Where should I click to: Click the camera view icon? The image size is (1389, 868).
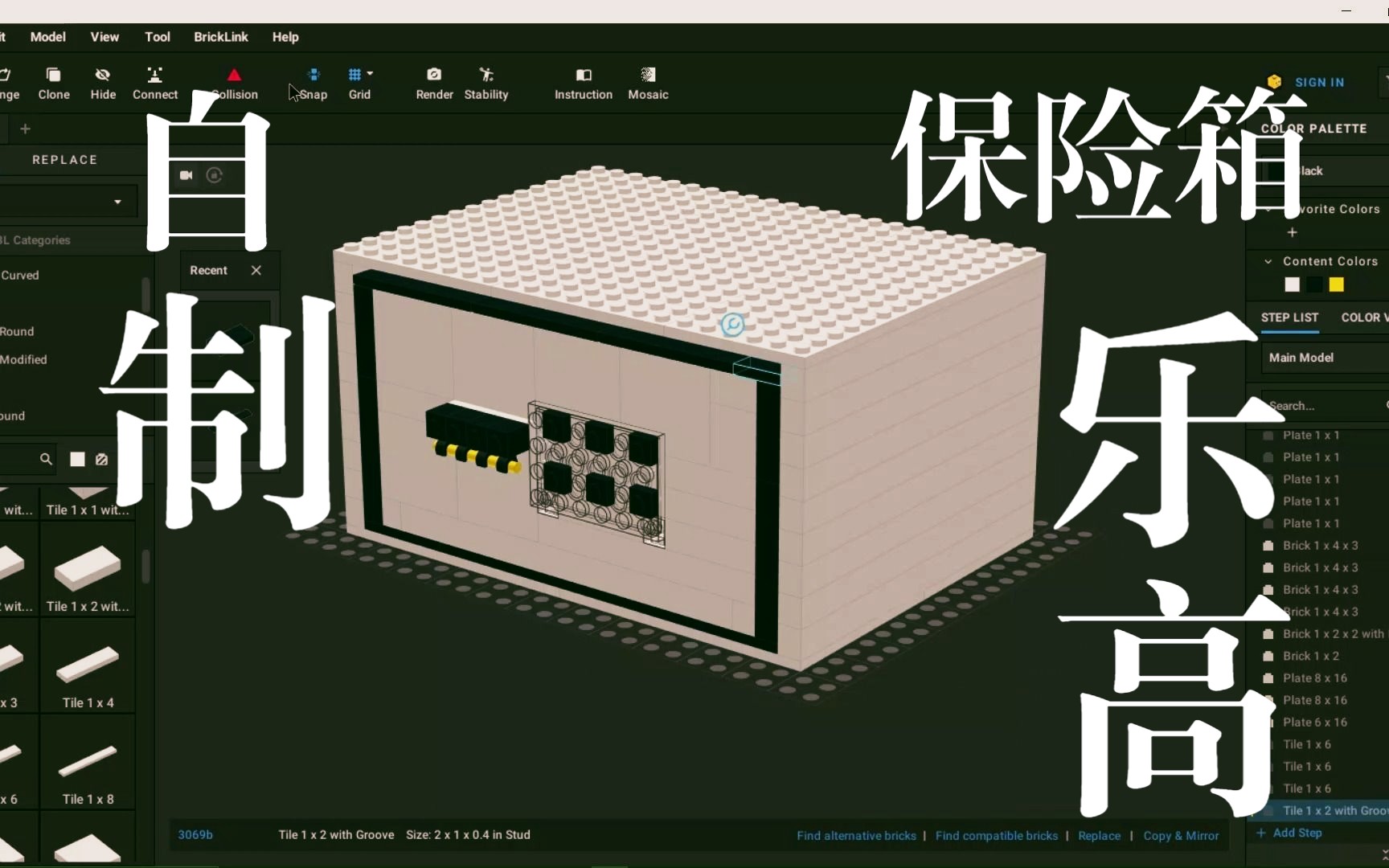coord(186,175)
